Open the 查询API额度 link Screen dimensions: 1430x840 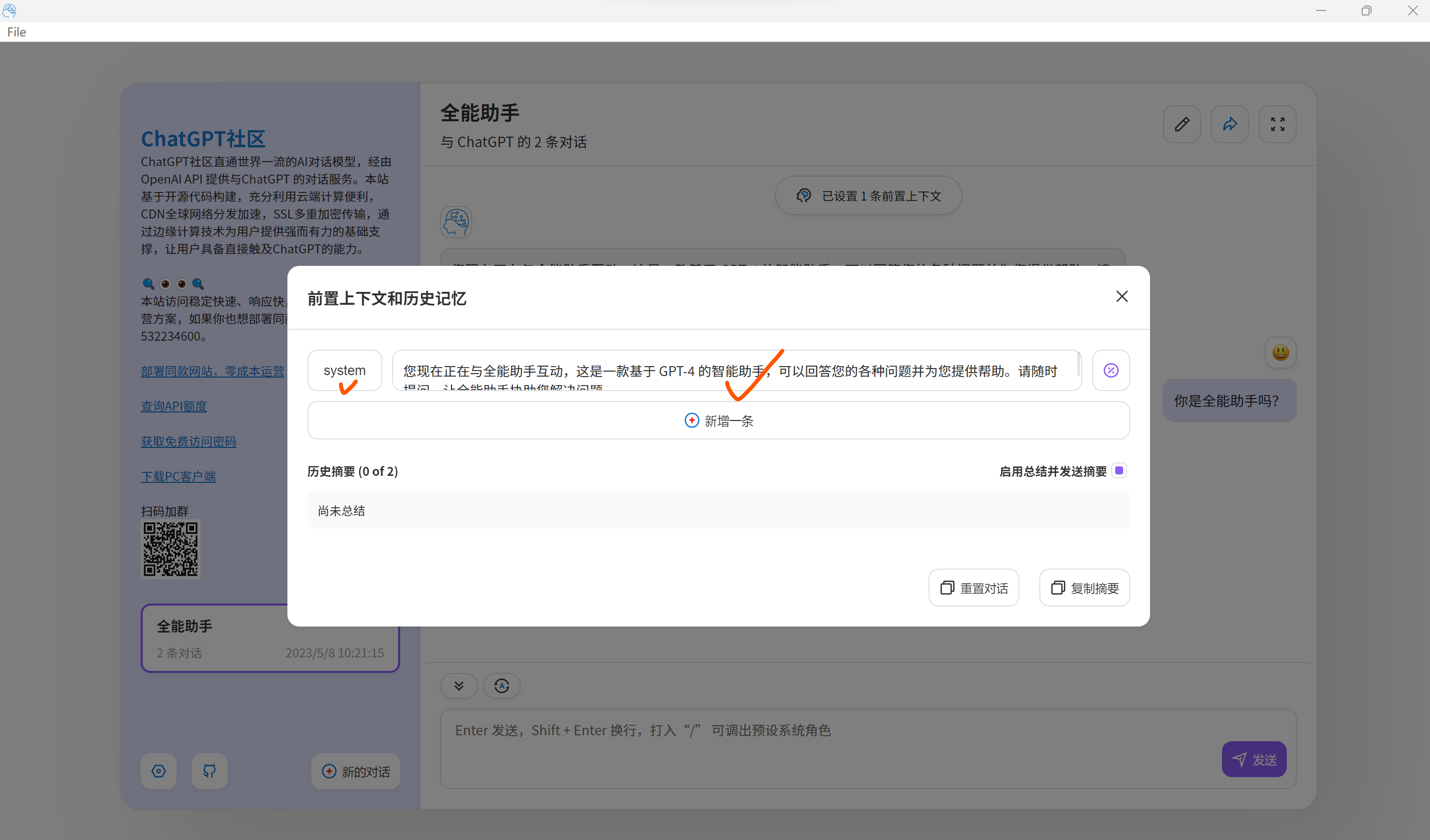(174, 406)
